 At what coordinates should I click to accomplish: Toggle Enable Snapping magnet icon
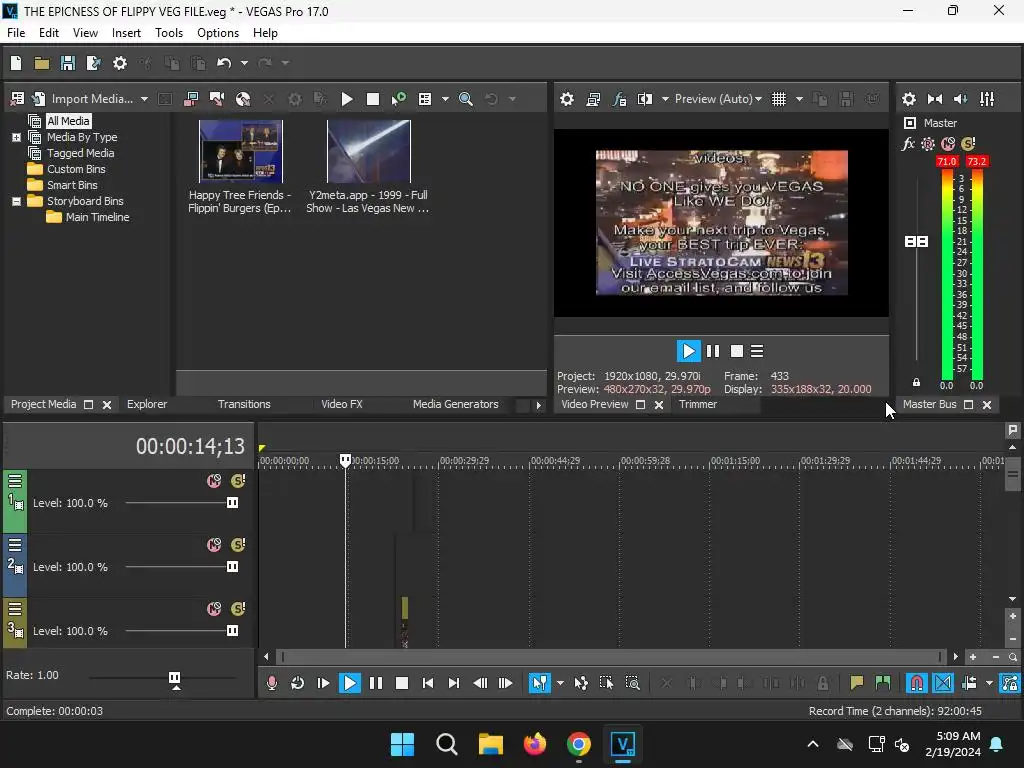click(x=916, y=683)
